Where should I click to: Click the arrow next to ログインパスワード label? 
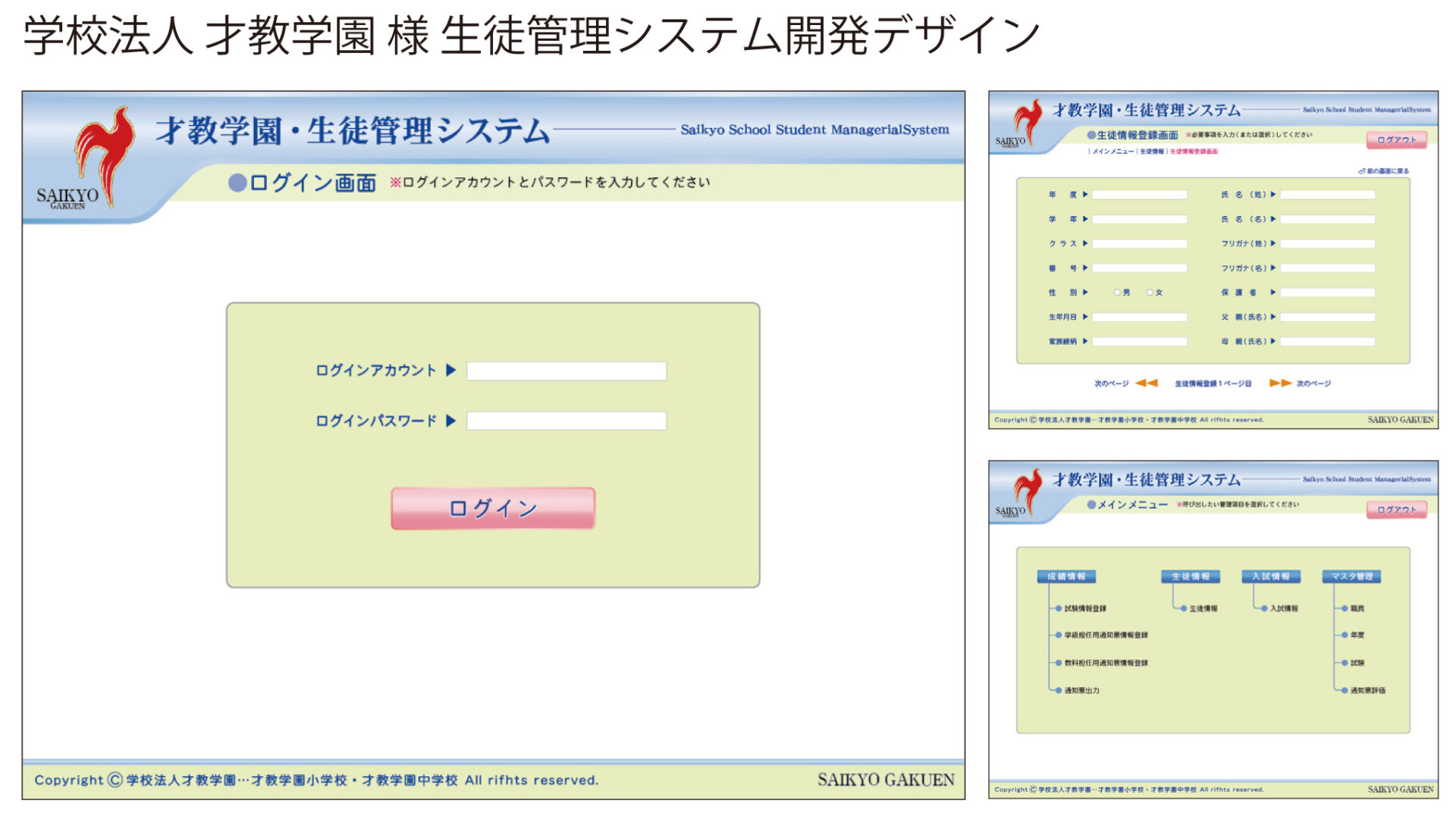point(450,421)
